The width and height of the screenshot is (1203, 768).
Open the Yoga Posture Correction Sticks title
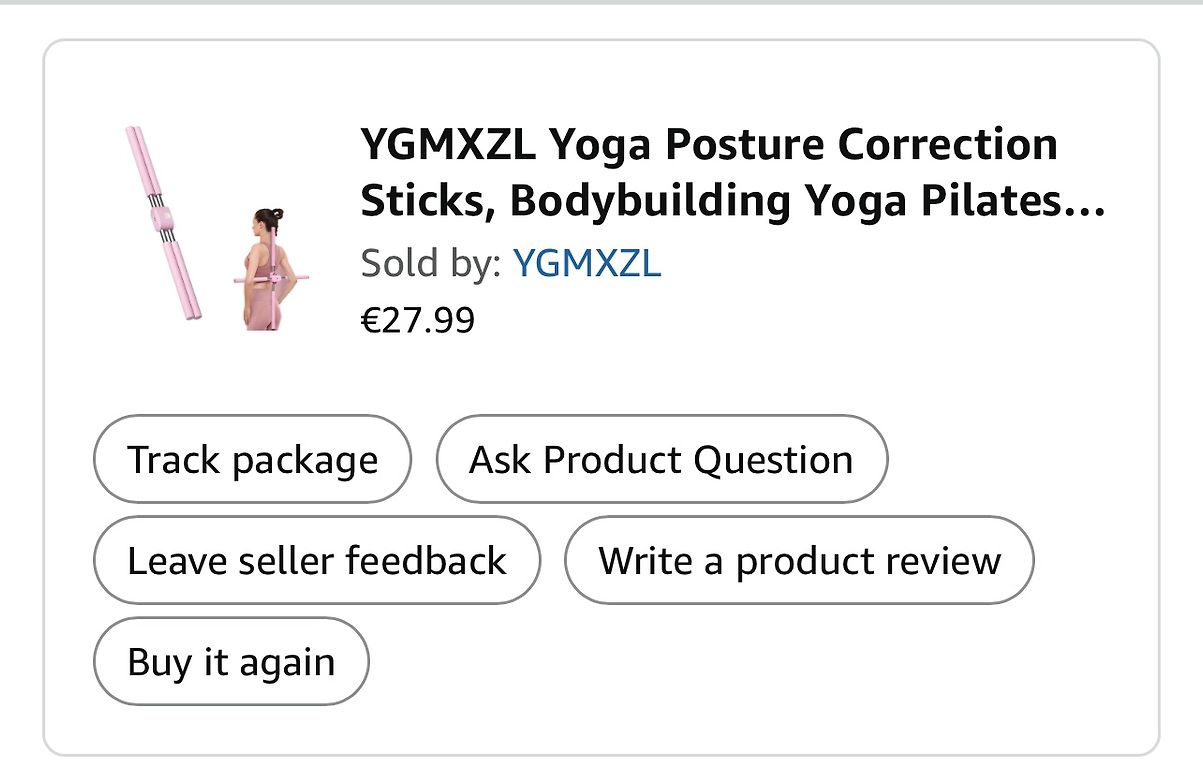coord(708,146)
